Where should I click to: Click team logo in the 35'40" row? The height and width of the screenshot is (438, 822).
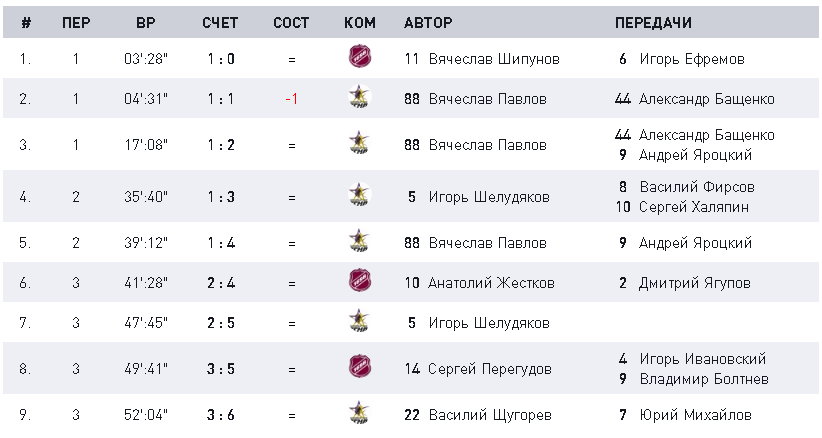360,194
